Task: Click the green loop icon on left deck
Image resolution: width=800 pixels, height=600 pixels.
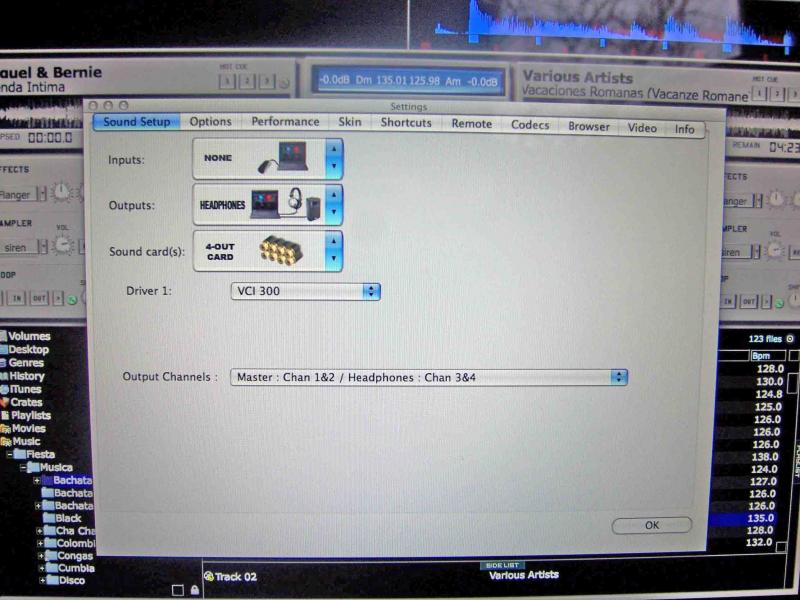Action: (72, 300)
